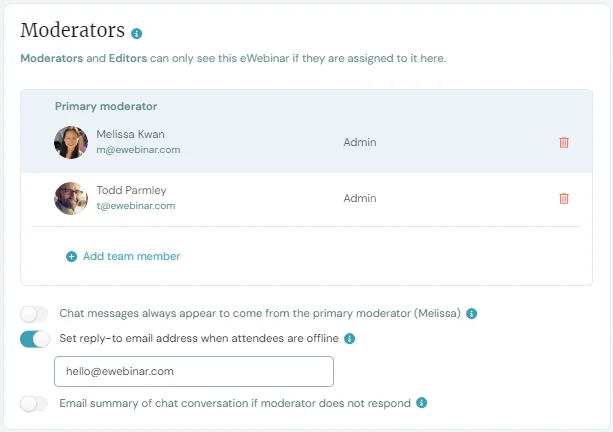613x432 pixels.
Task: Click Todd Parmley's profile photo
Action: point(71,198)
